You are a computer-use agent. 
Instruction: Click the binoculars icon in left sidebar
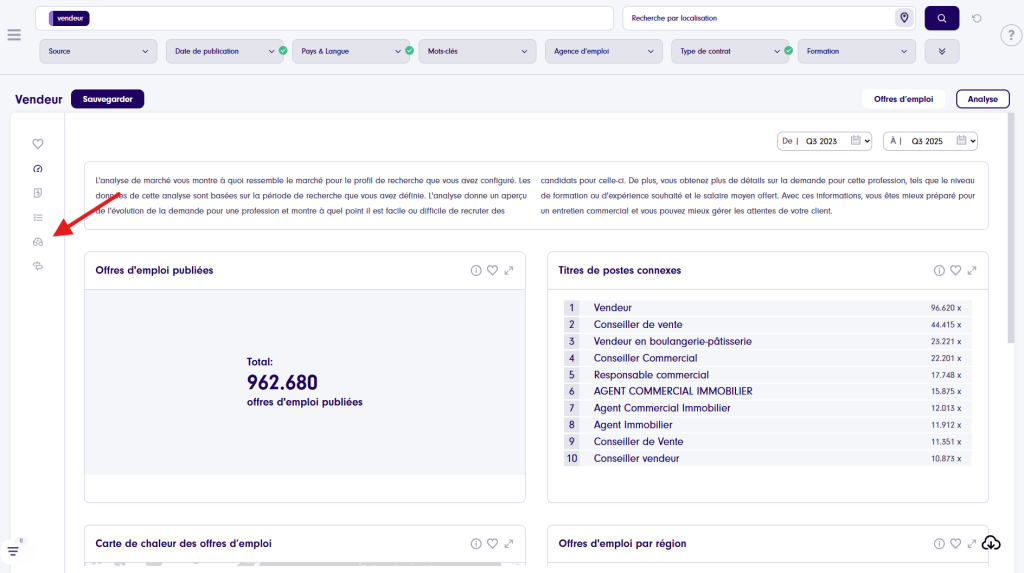[x=38, y=242]
